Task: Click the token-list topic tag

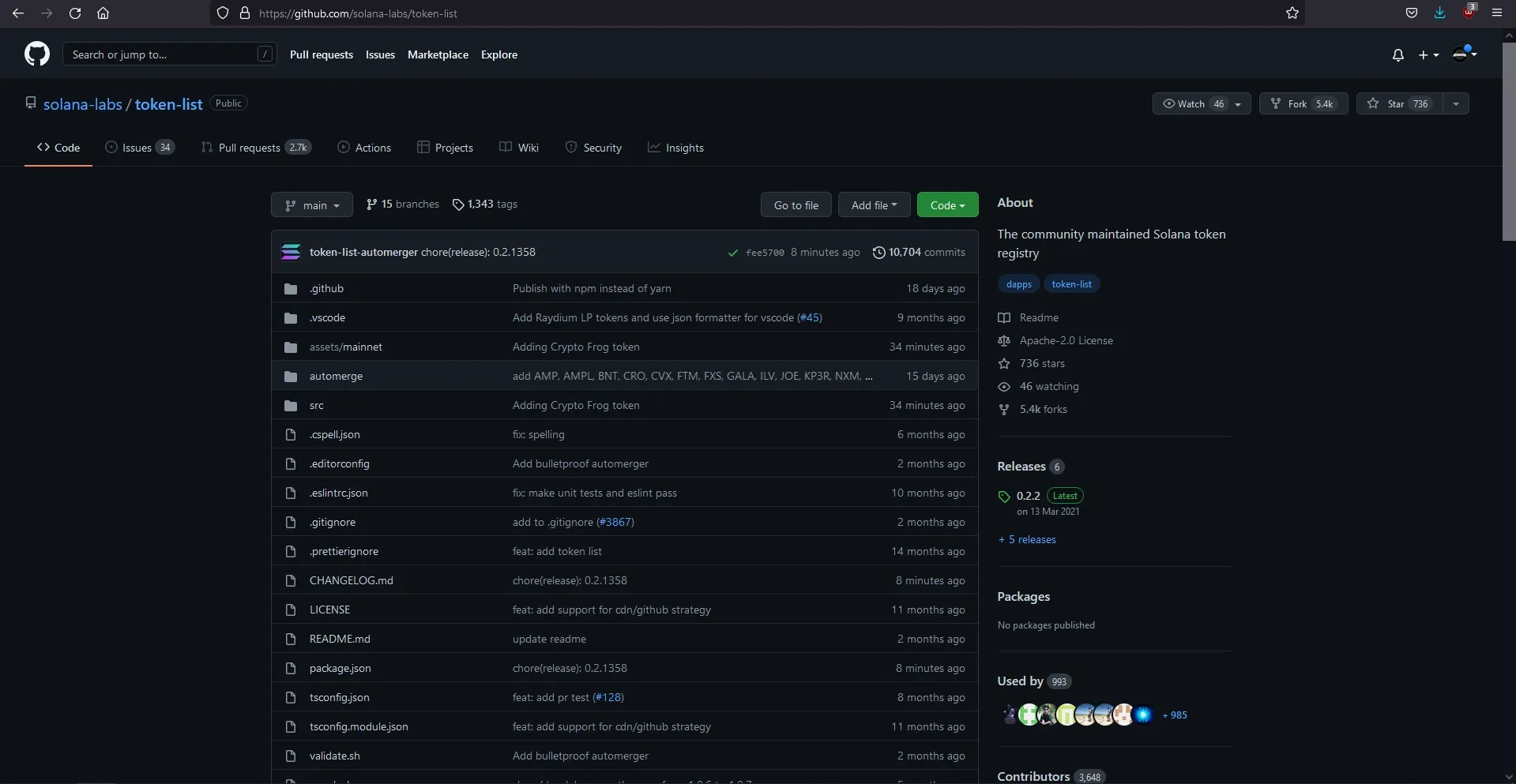Action: pos(1071,284)
